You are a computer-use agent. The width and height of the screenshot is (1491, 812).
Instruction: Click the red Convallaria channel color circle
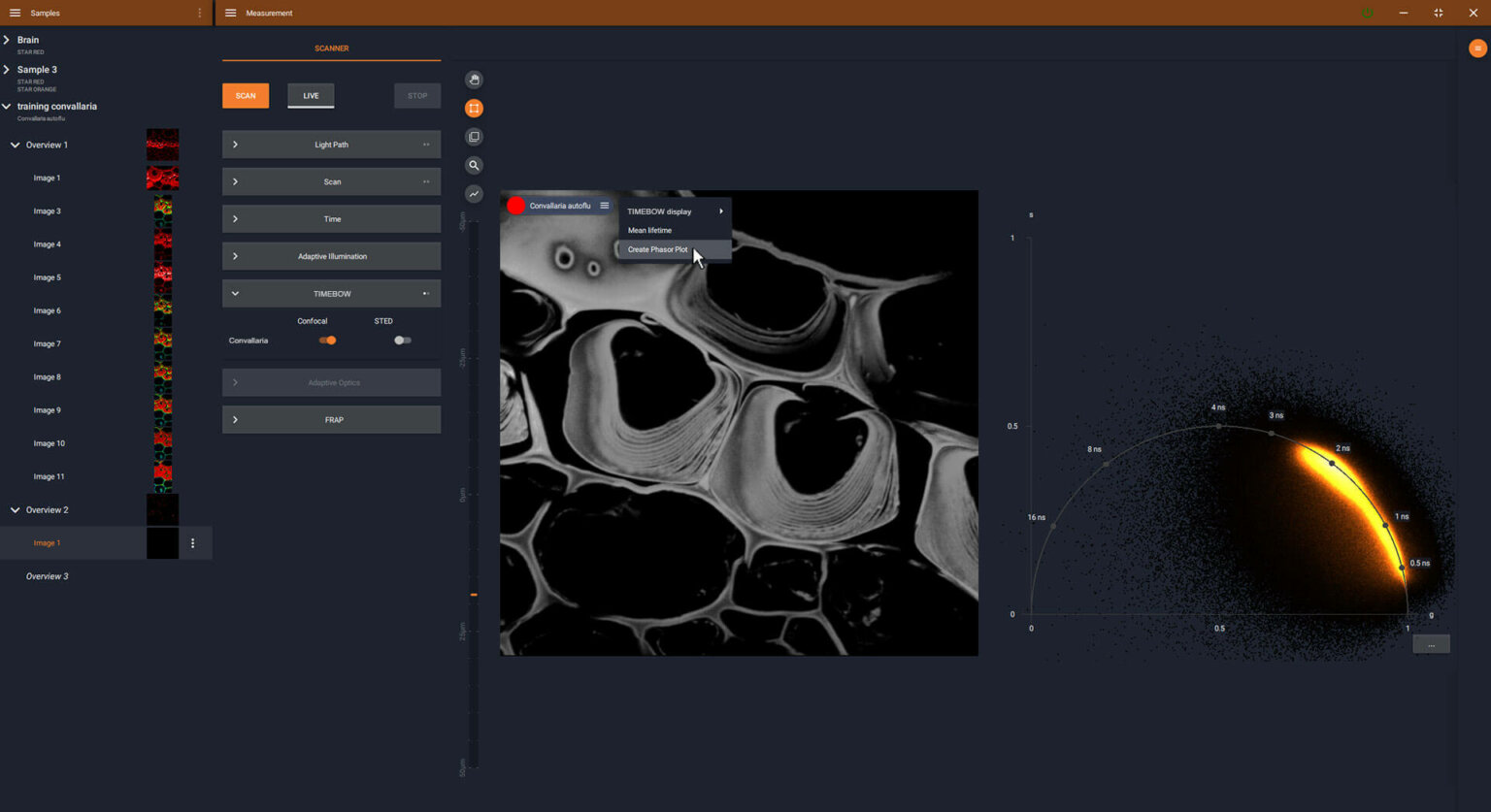(515, 206)
